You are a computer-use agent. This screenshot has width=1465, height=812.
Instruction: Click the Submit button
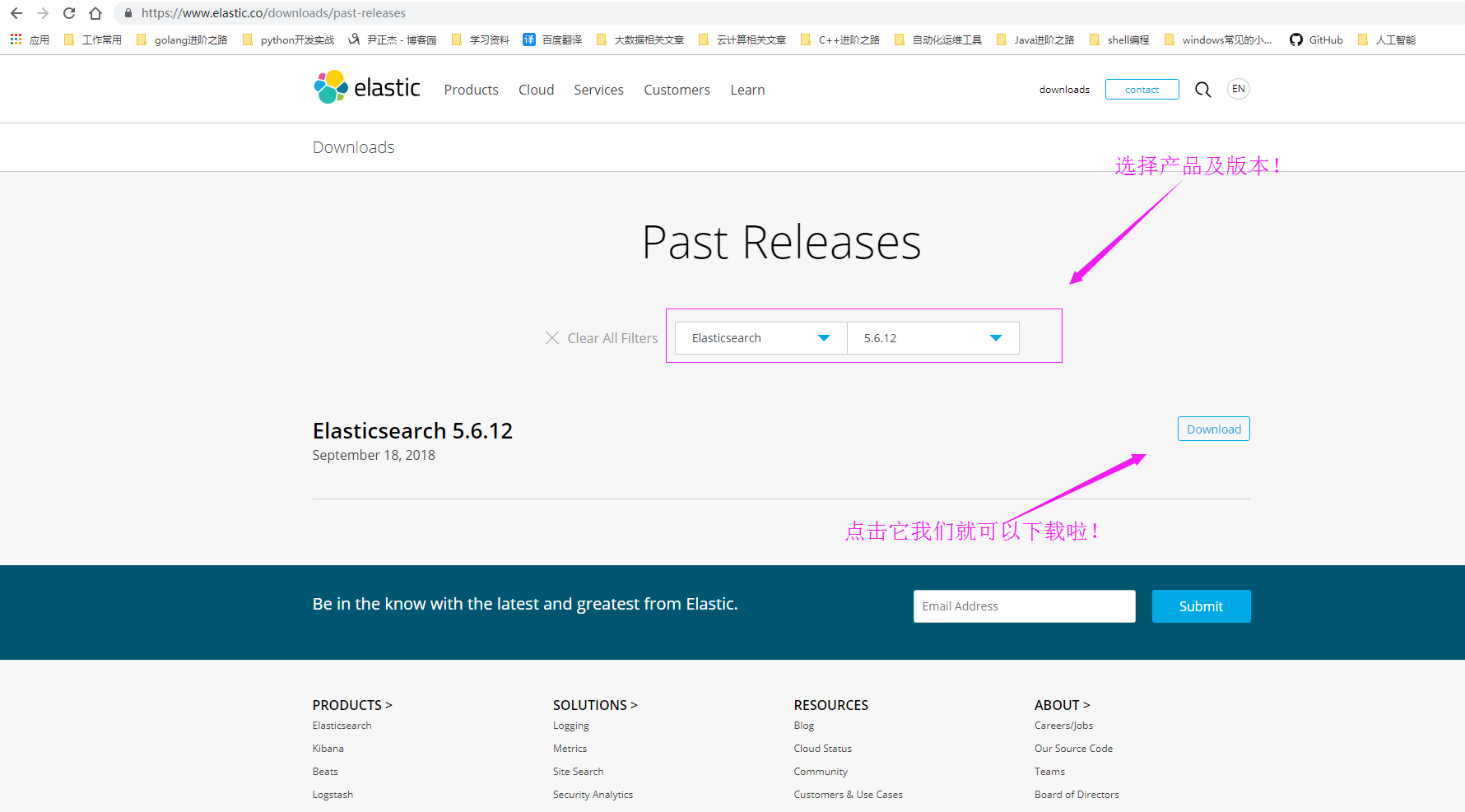tap(1202, 606)
